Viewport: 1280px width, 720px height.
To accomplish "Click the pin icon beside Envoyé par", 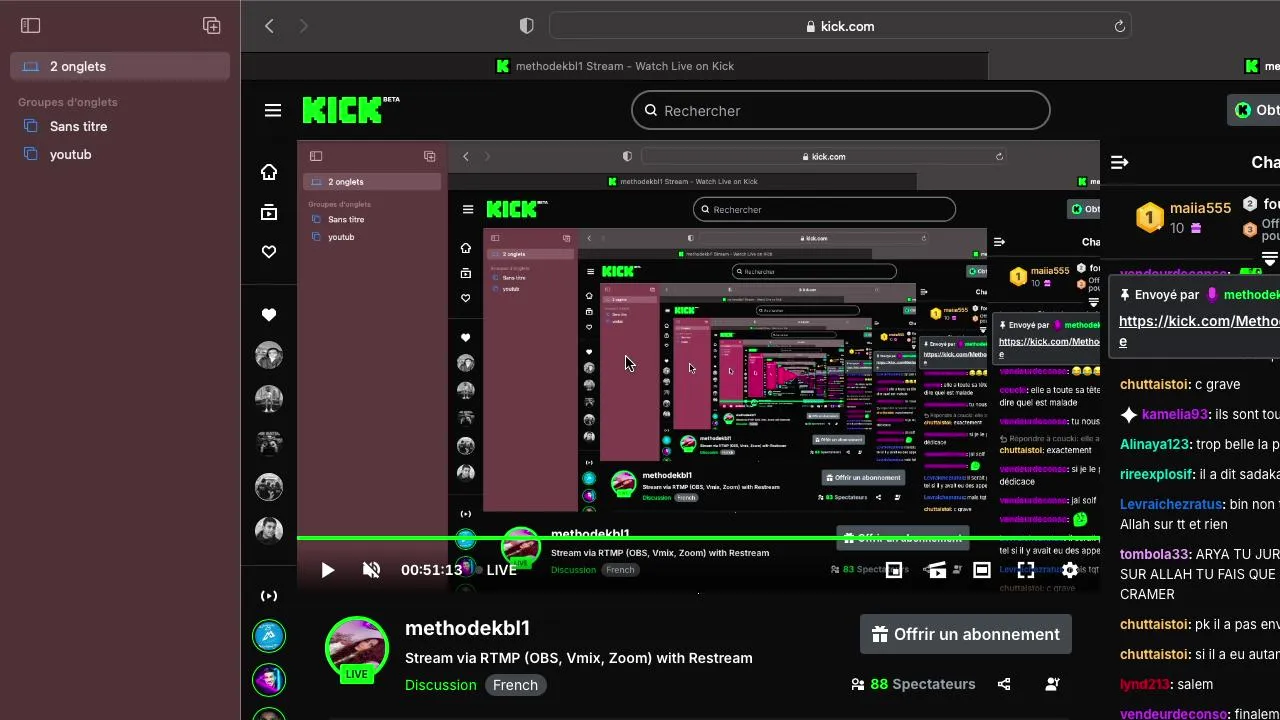I will 1125,295.
